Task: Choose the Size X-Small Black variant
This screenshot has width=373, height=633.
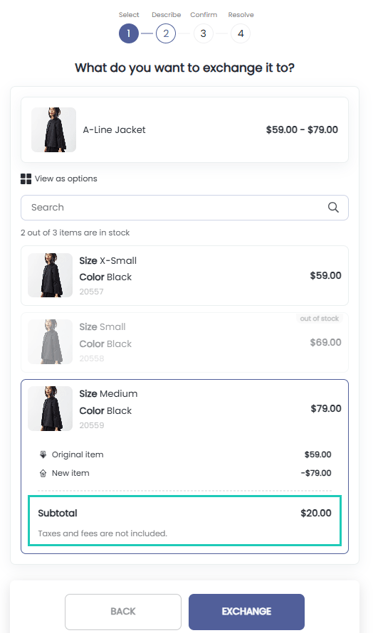Action: click(x=184, y=276)
